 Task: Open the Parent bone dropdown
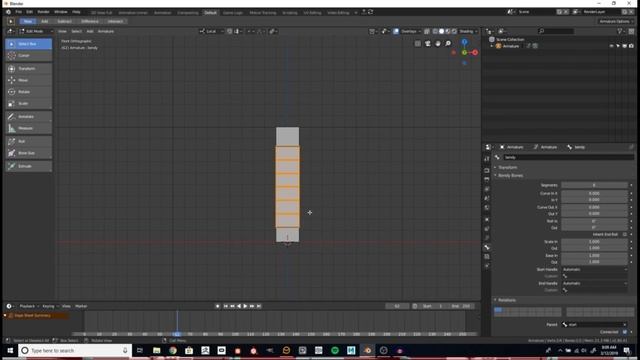click(x=594, y=325)
